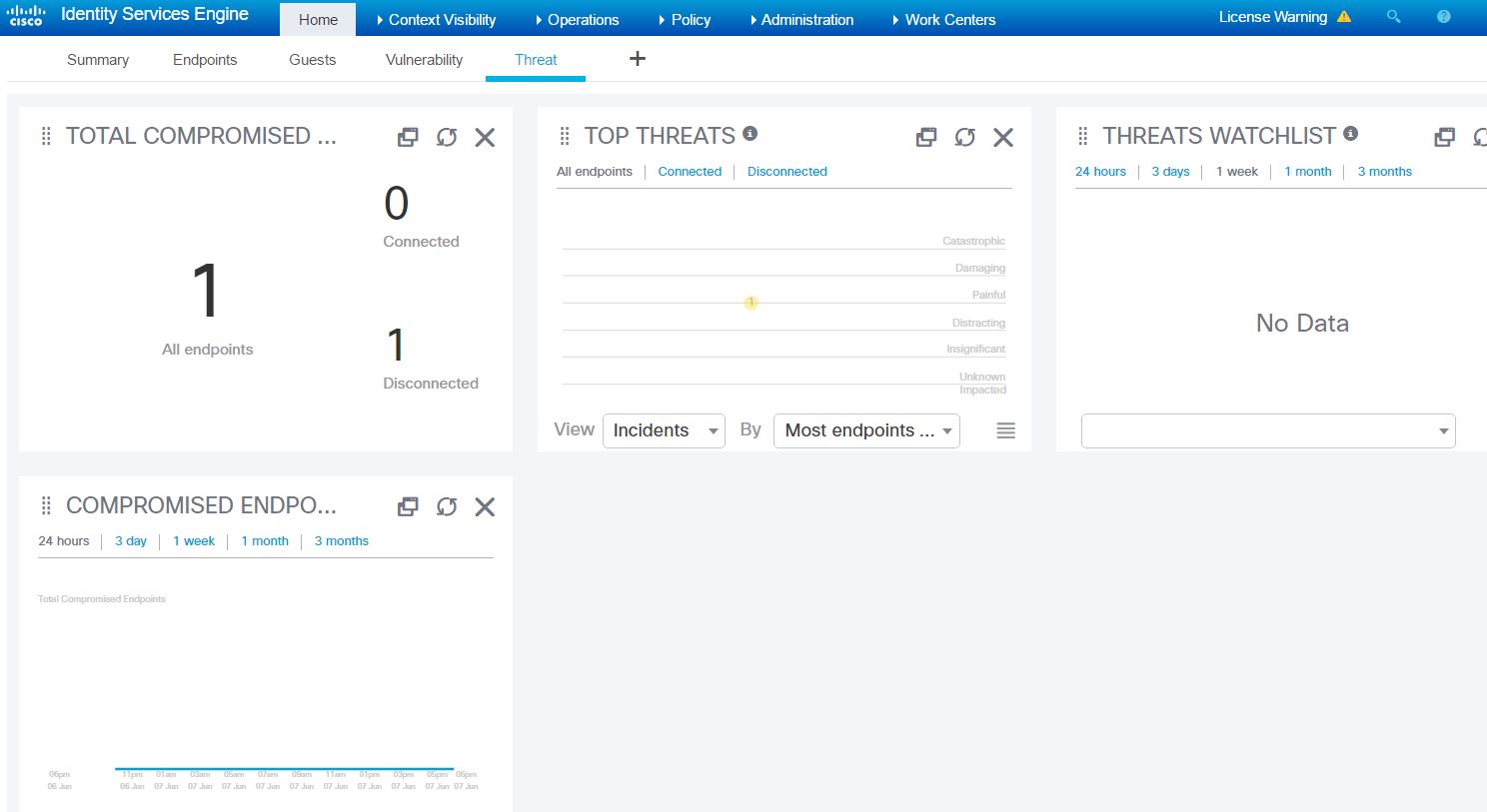Close the Compromised Endpoints dashlet
This screenshot has height=812, width=1487.
click(485, 507)
